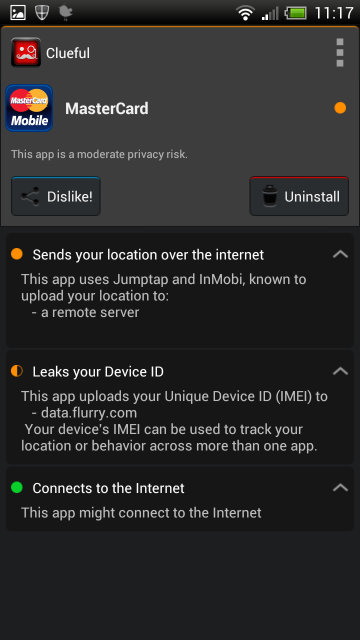Collapse the Connects to the Internet section
This screenshot has width=360, height=640.
click(340, 488)
